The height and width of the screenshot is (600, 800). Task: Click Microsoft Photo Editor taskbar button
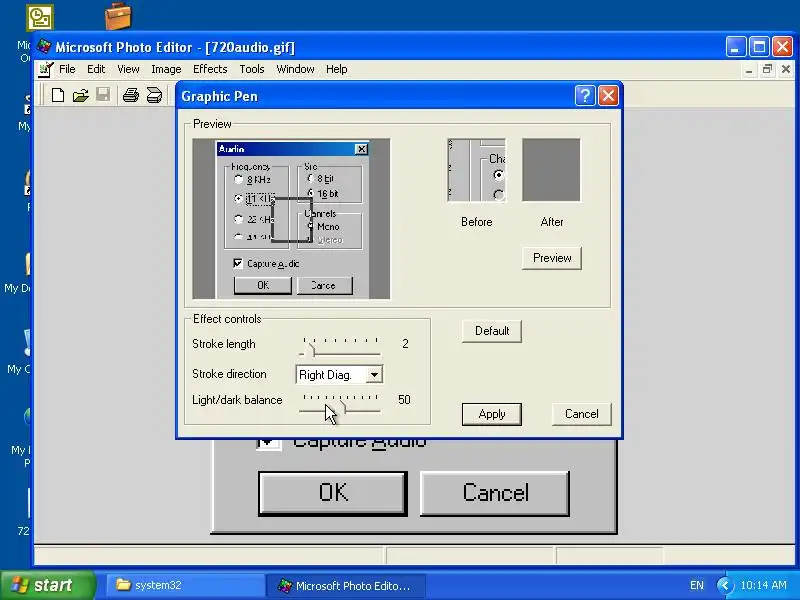click(x=346, y=585)
